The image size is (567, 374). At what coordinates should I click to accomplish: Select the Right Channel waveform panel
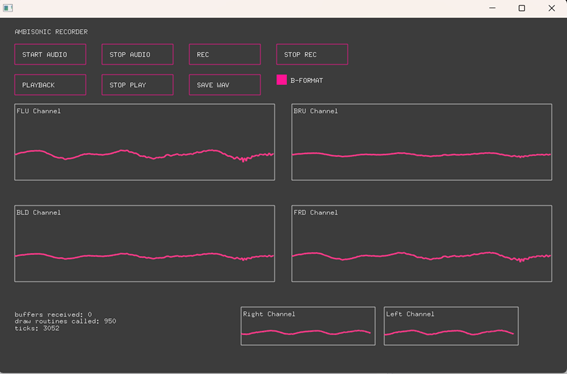(x=308, y=326)
